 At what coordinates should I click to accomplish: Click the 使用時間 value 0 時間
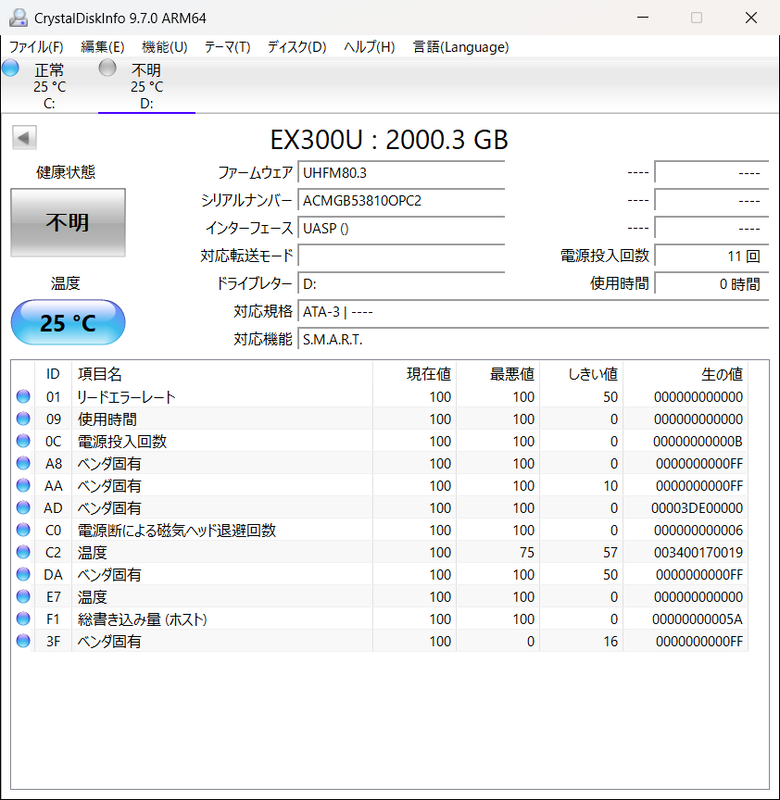pyautogui.click(x=712, y=284)
